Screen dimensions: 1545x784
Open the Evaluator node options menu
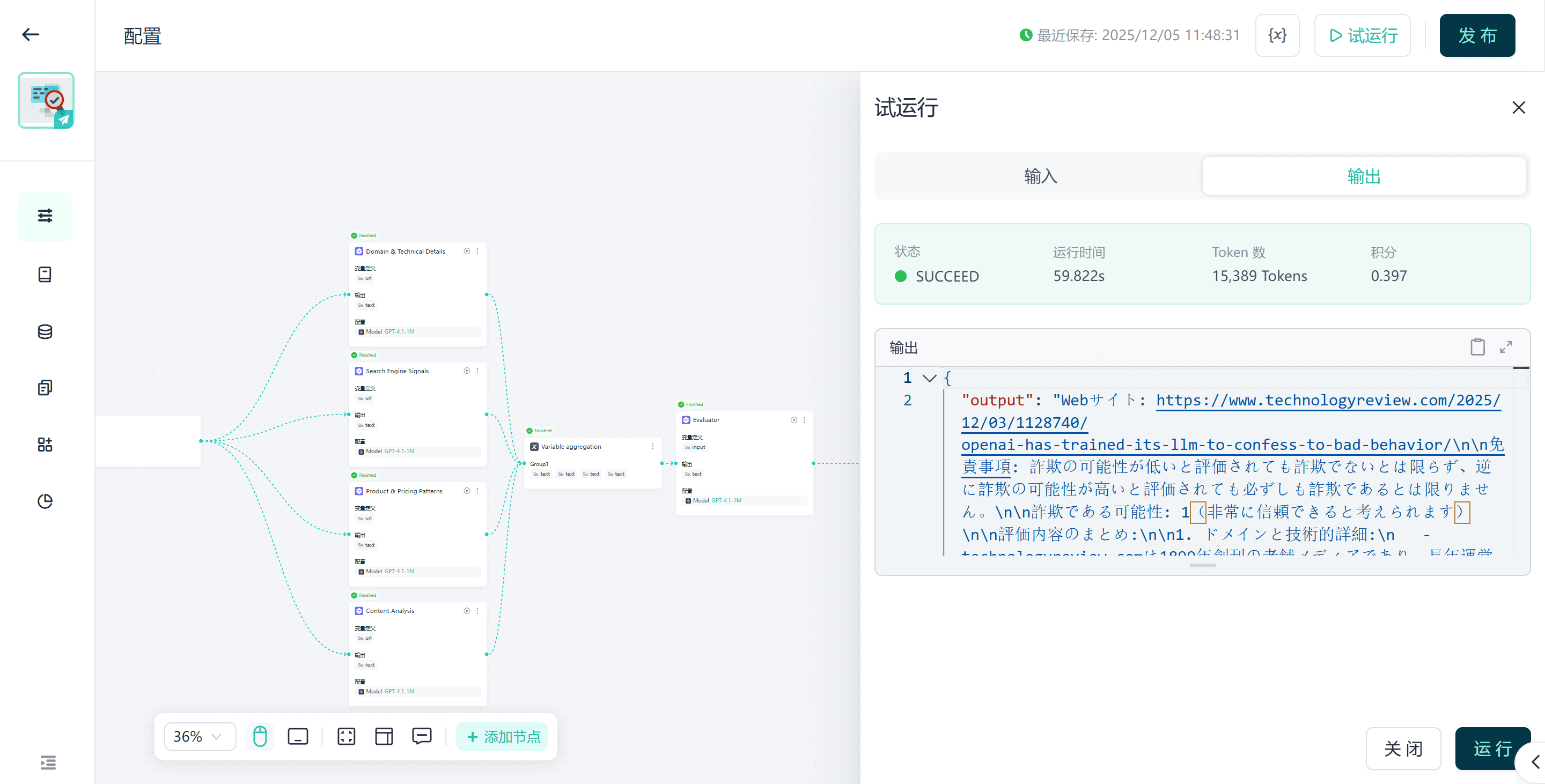pyautogui.click(x=804, y=419)
